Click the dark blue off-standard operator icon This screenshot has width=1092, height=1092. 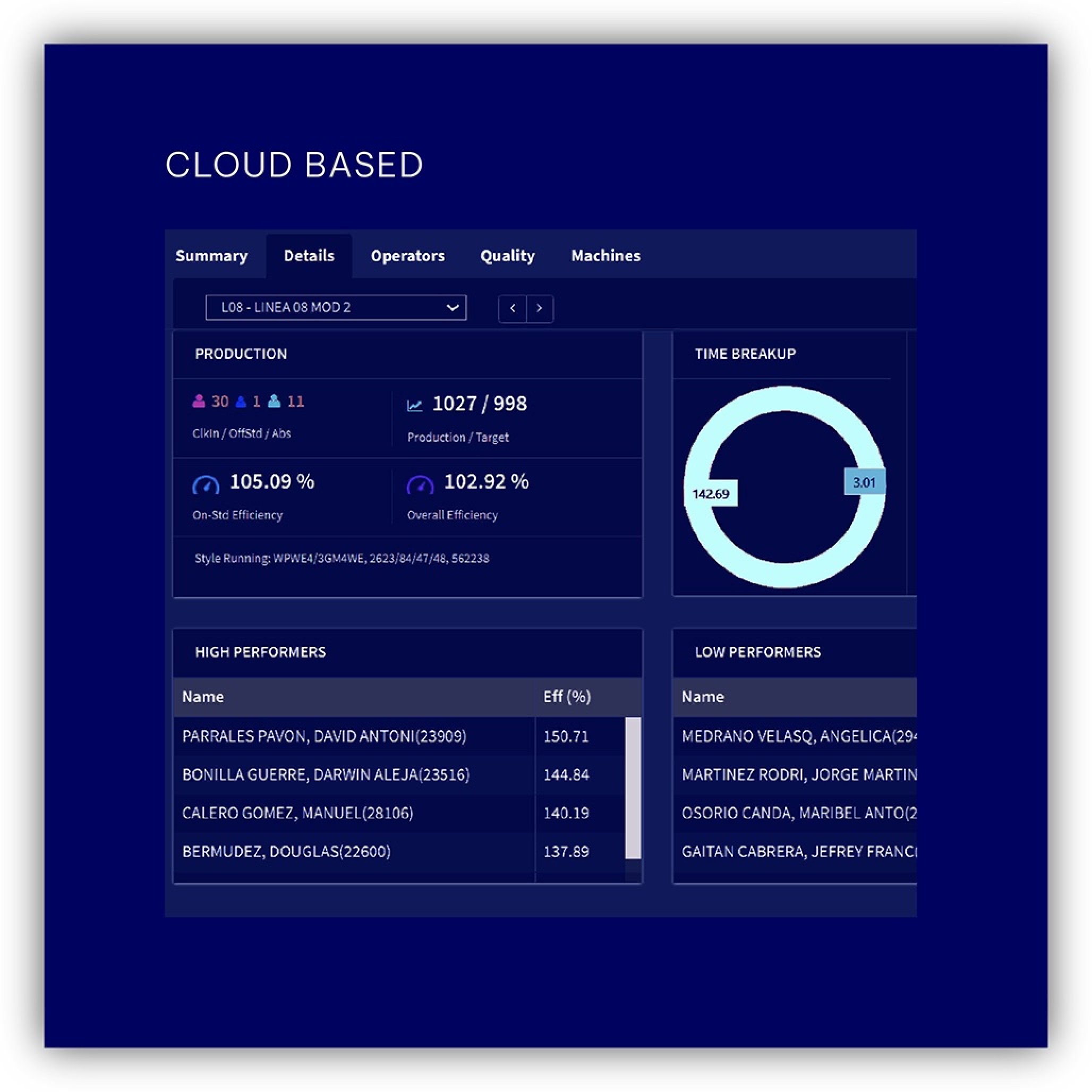[241, 402]
